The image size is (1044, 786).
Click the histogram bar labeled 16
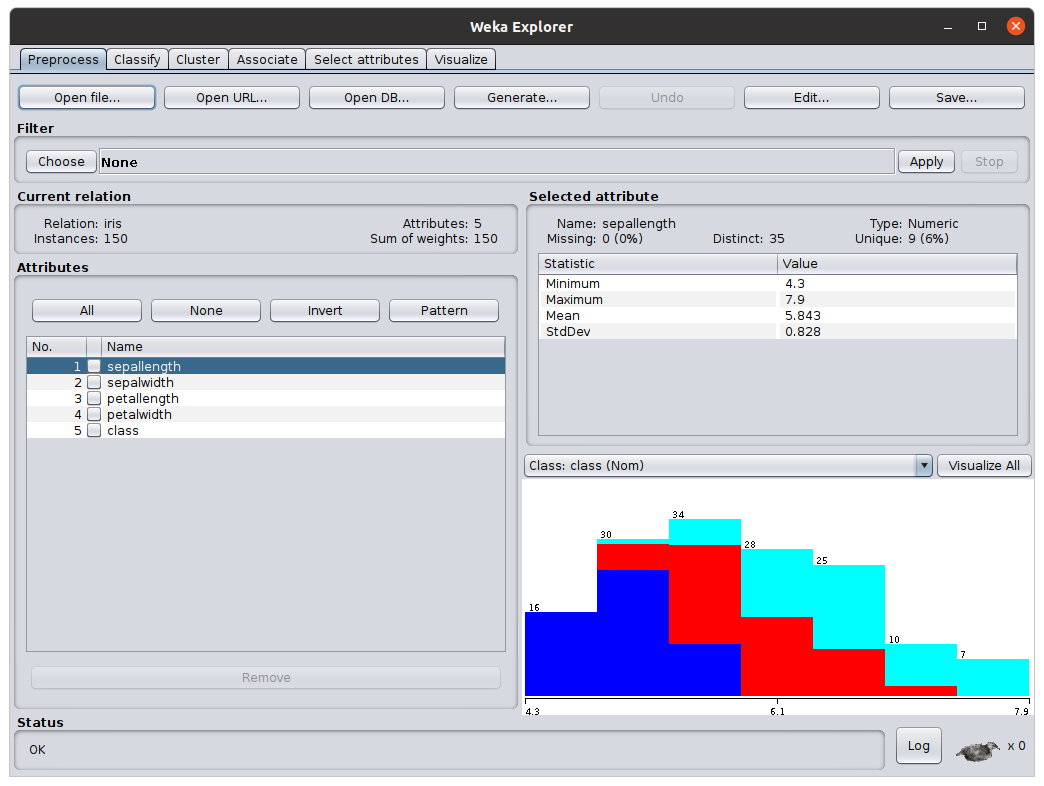[561, 654]
